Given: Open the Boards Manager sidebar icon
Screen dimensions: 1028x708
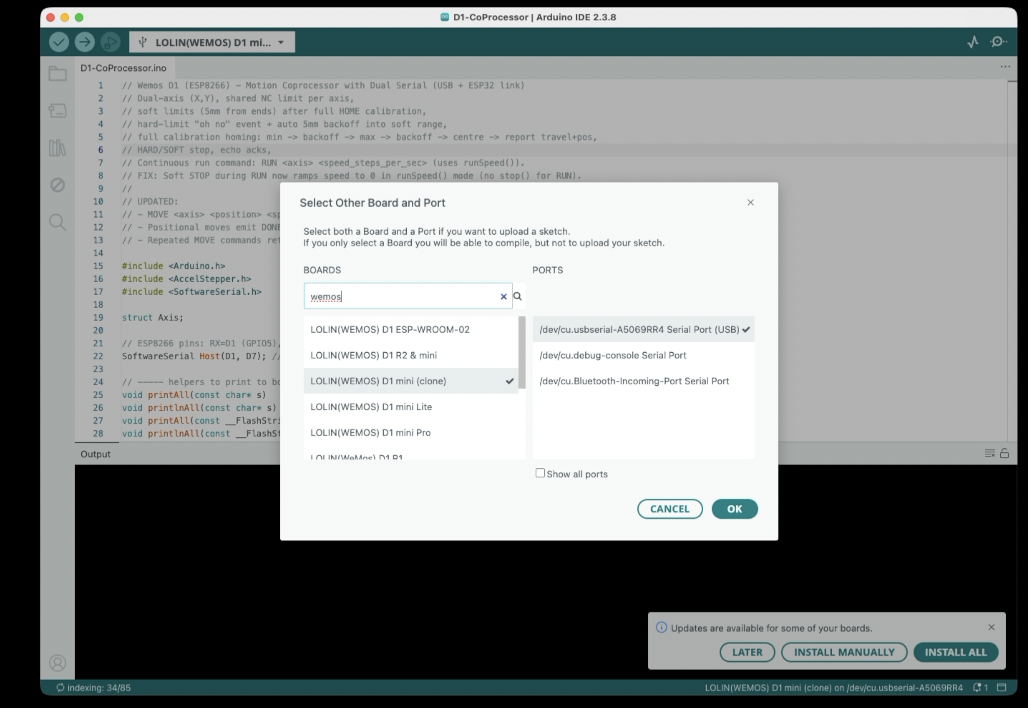Looking at the screenshot, I should [58, 111].
